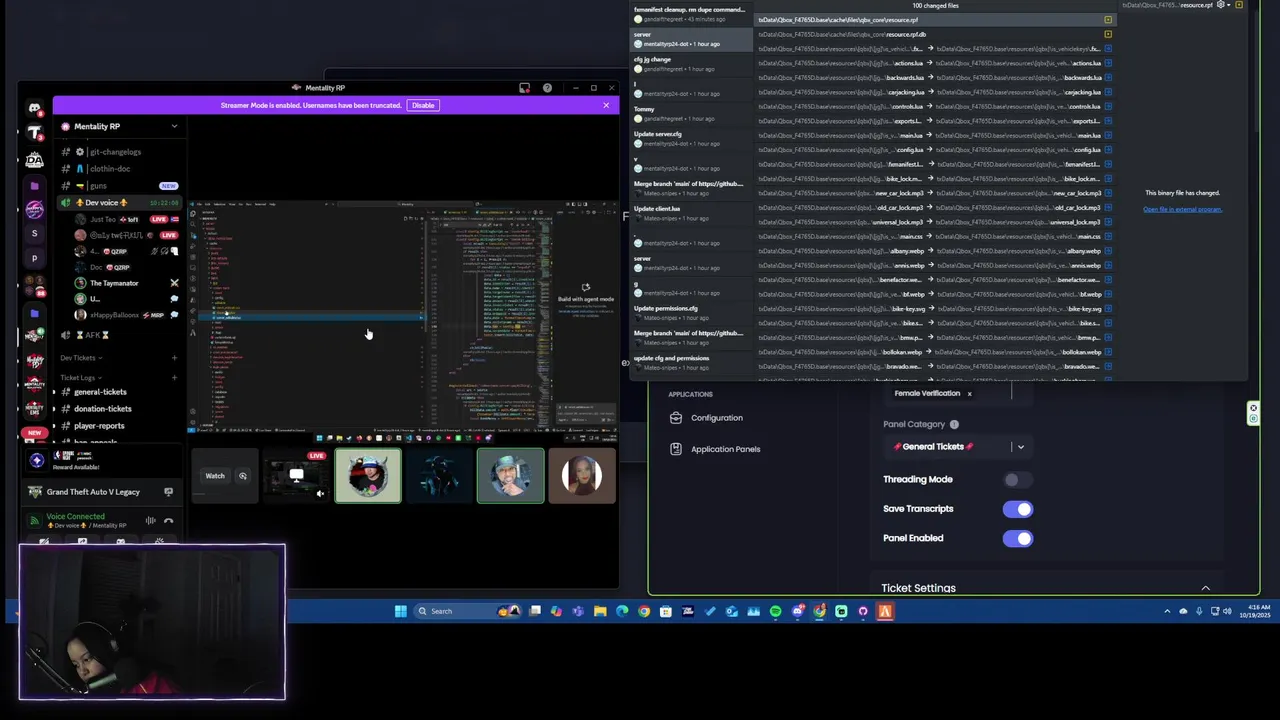The image size is (1280, 720).
Task: Toggle Save Transcripts switch
Action: click(1017, 509)
